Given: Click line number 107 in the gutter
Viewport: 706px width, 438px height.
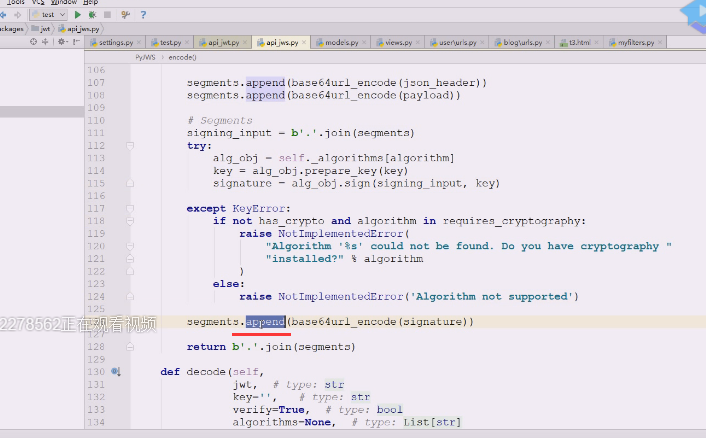Looking at the screenshot, I should 96,83.
